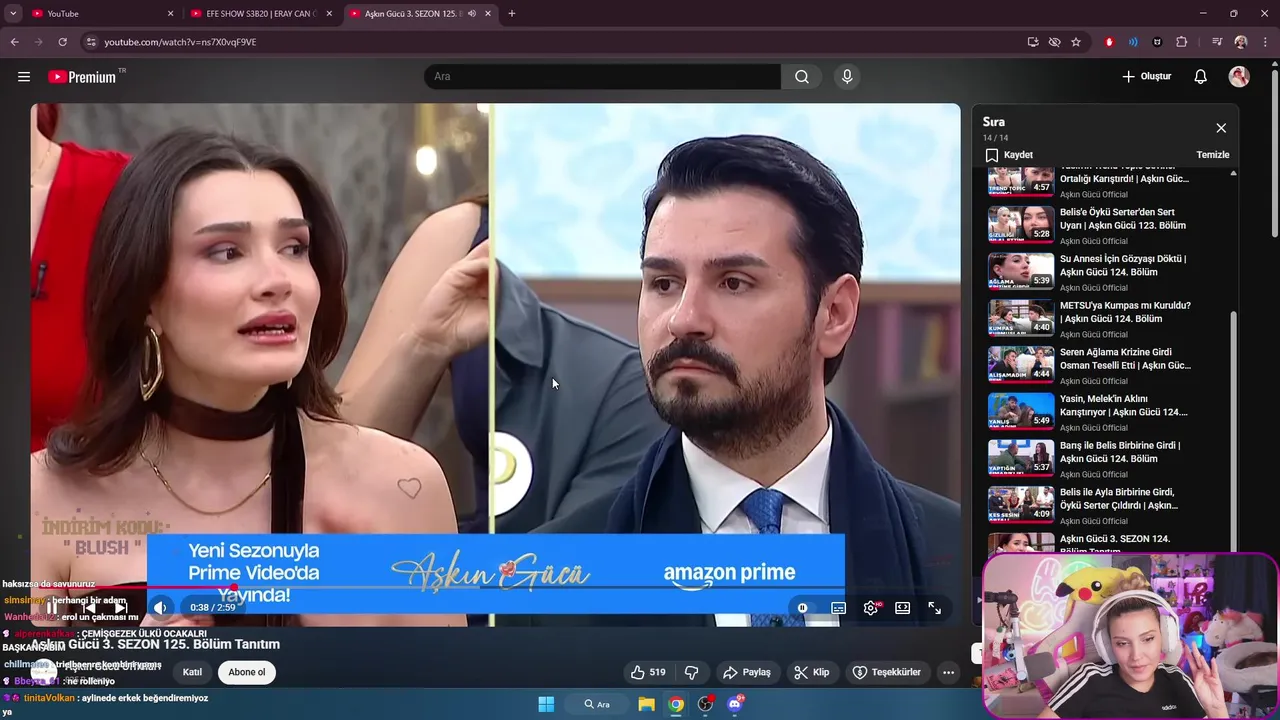1280x720 pixels.
Task: Clear the queue with Temizle
Action: point(1213,155)
